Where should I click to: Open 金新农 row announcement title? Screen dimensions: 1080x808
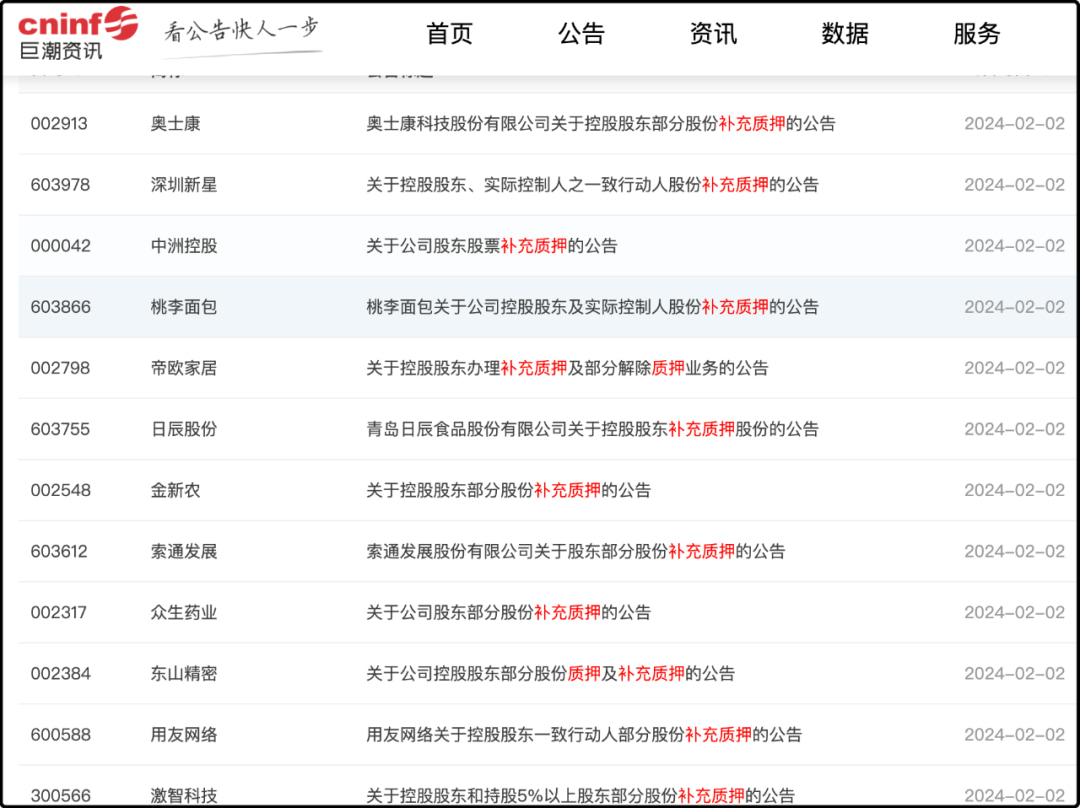(508, 490)
